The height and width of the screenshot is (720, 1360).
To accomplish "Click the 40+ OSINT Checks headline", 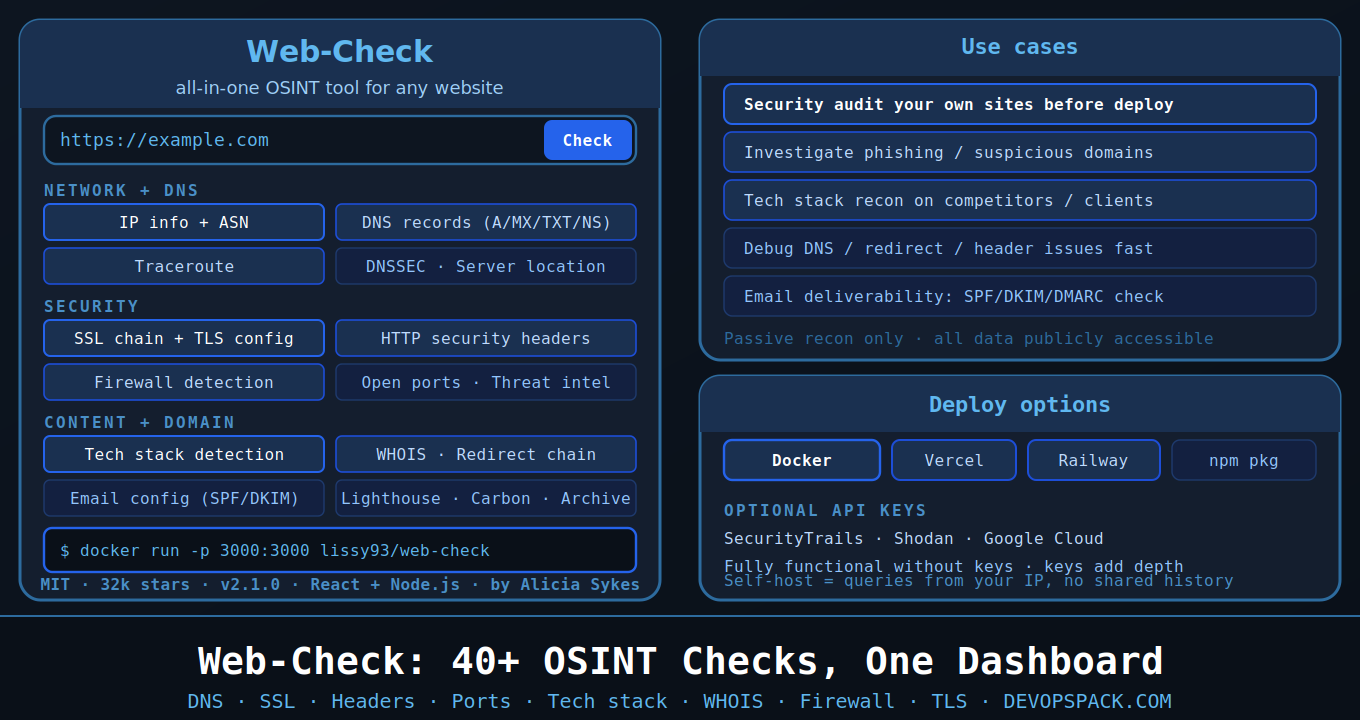I will point(680,662).
